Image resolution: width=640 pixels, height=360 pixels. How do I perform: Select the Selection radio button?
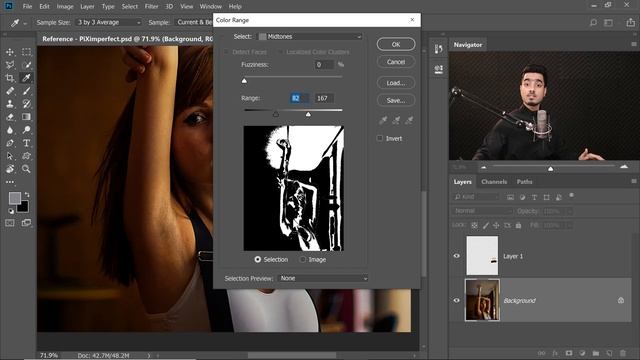(258, 260)
